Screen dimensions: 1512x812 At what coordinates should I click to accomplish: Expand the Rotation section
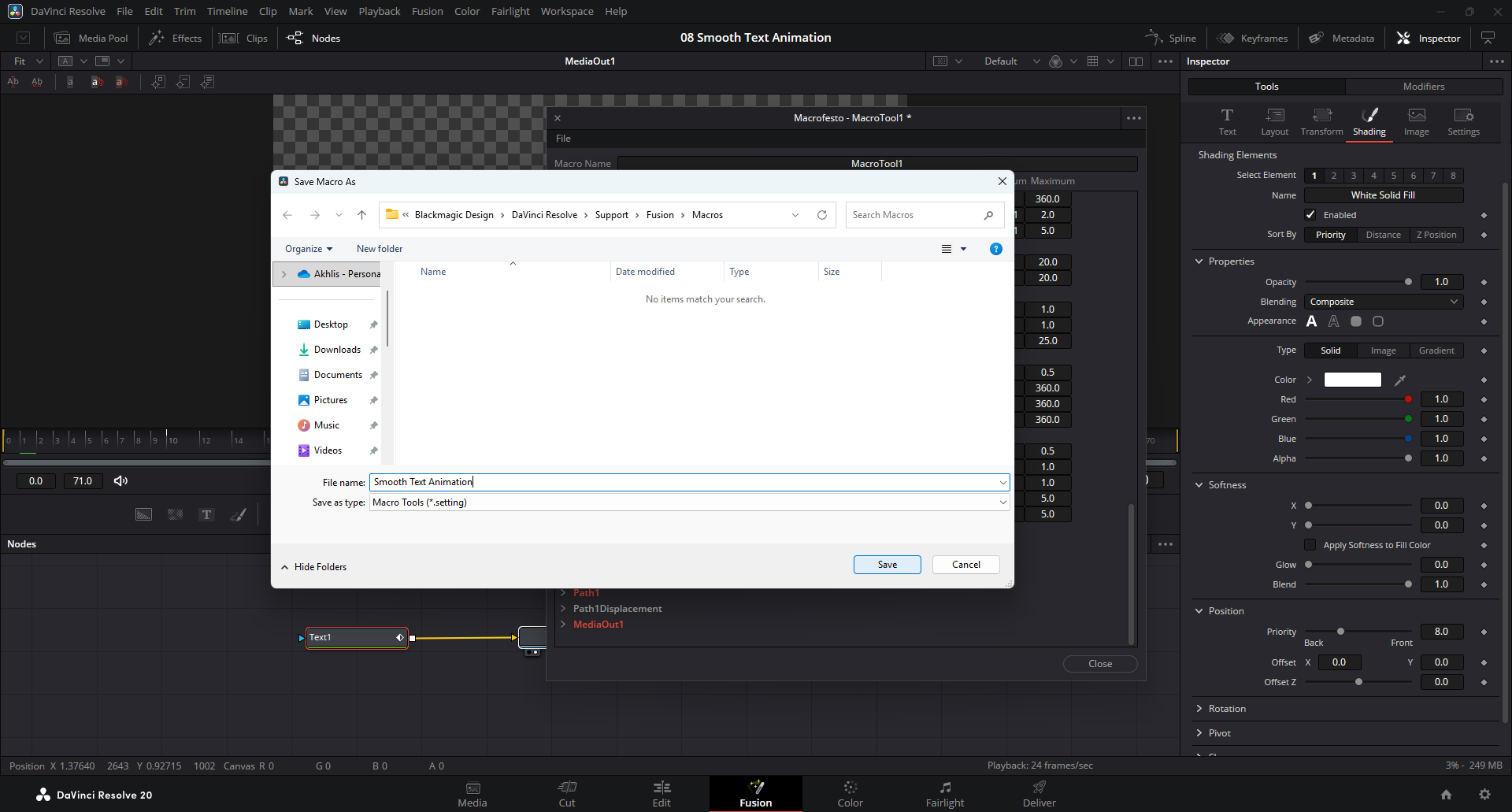tap(1227, 709)
